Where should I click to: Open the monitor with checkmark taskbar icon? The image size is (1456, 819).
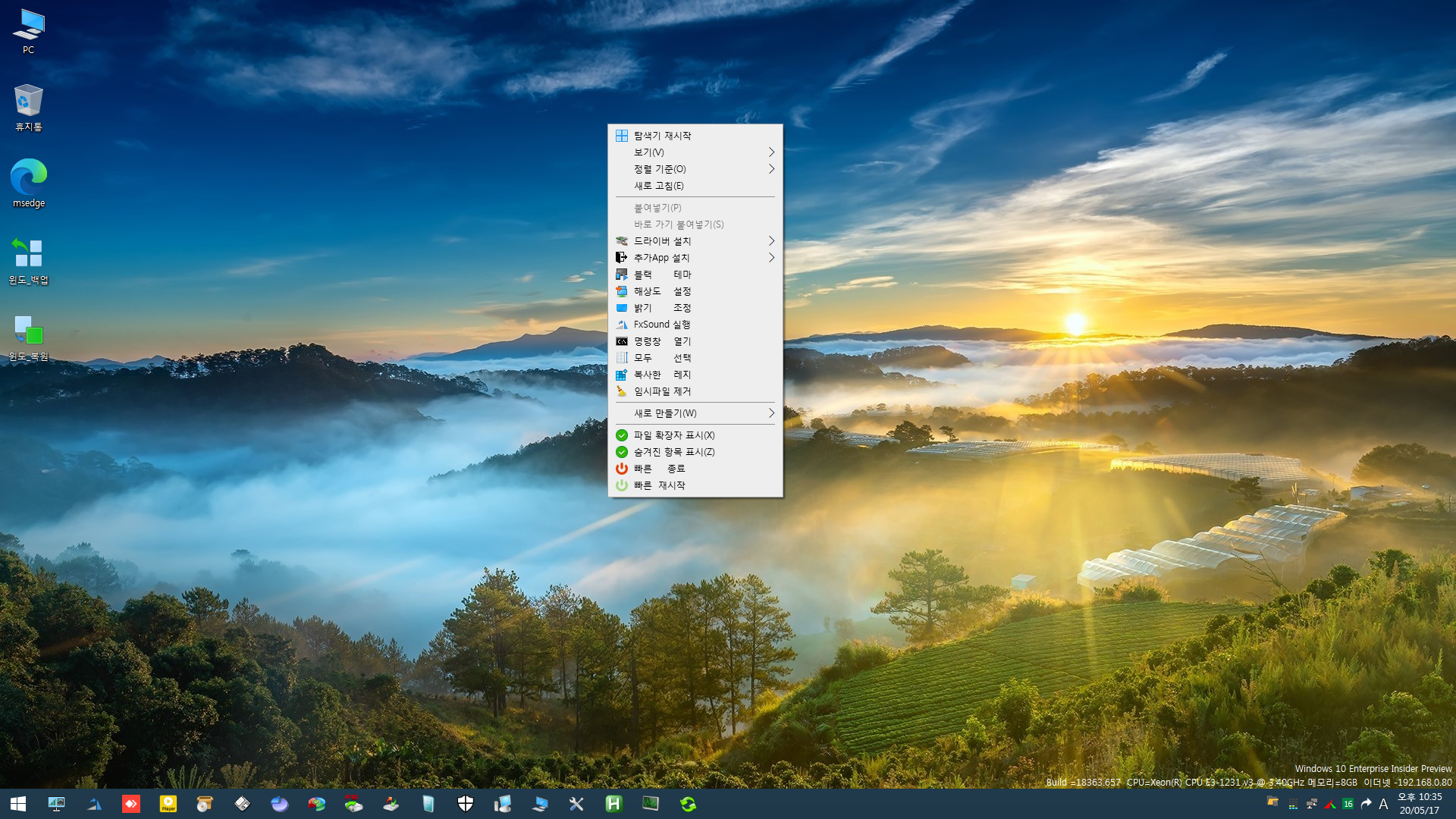pos(540,804)
